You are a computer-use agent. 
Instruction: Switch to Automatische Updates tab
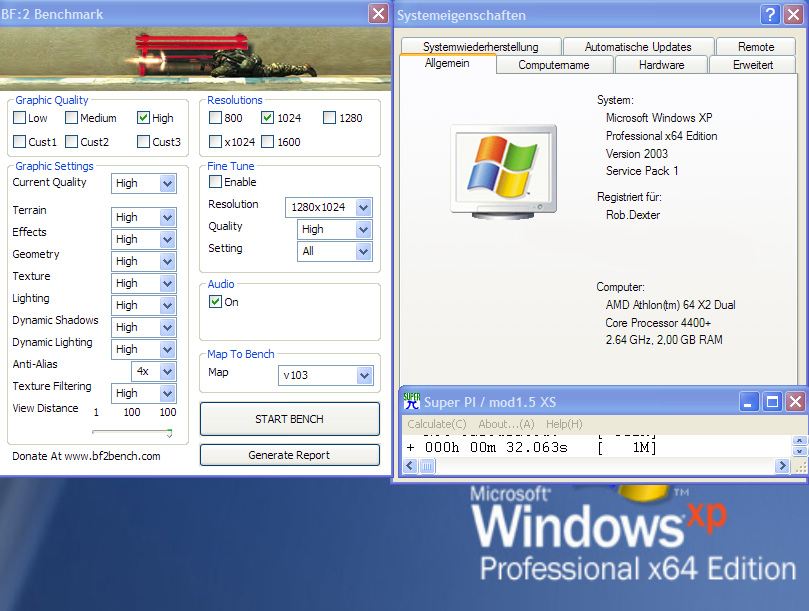638,46
